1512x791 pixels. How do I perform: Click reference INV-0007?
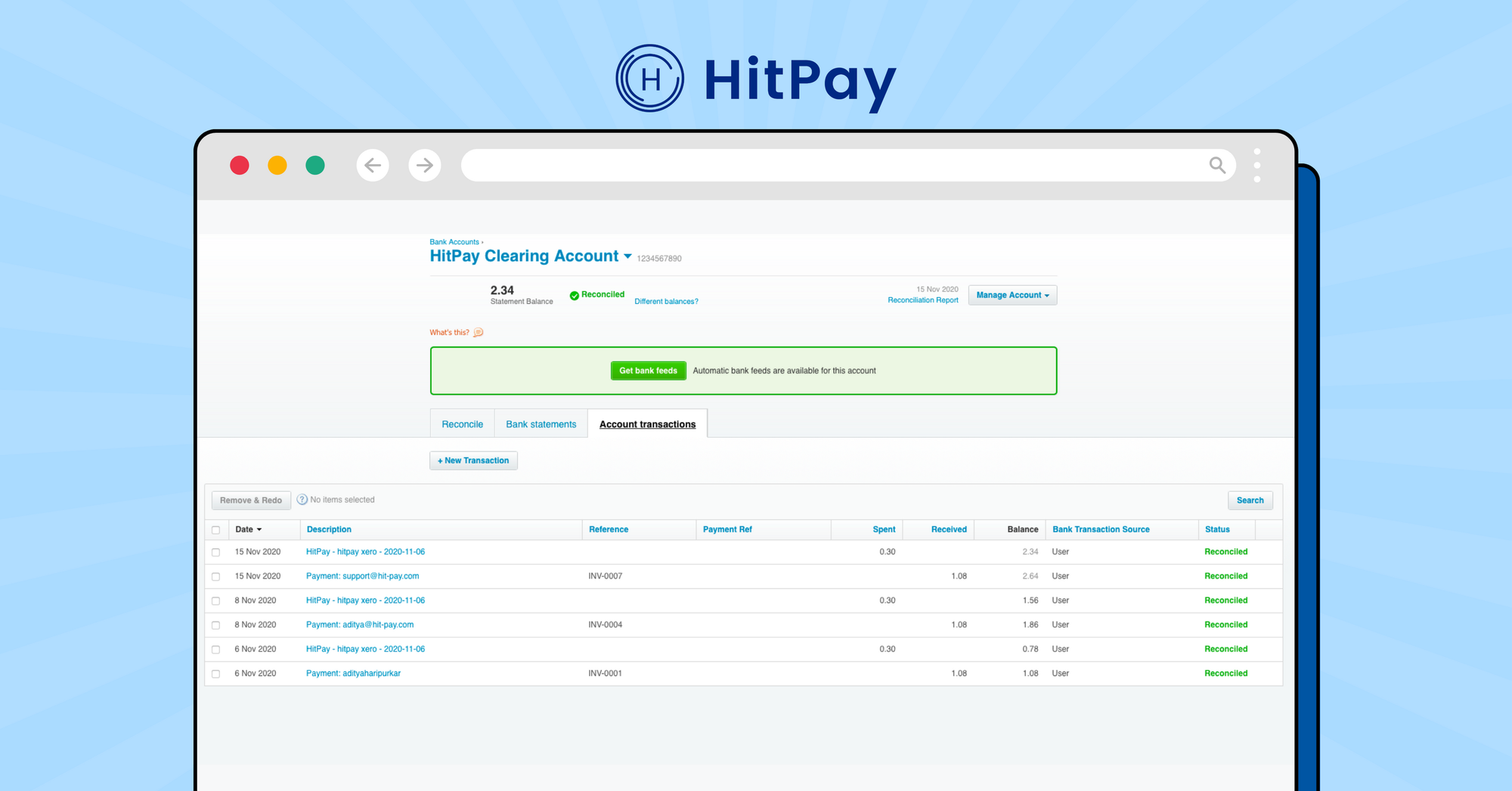point(605,576)
